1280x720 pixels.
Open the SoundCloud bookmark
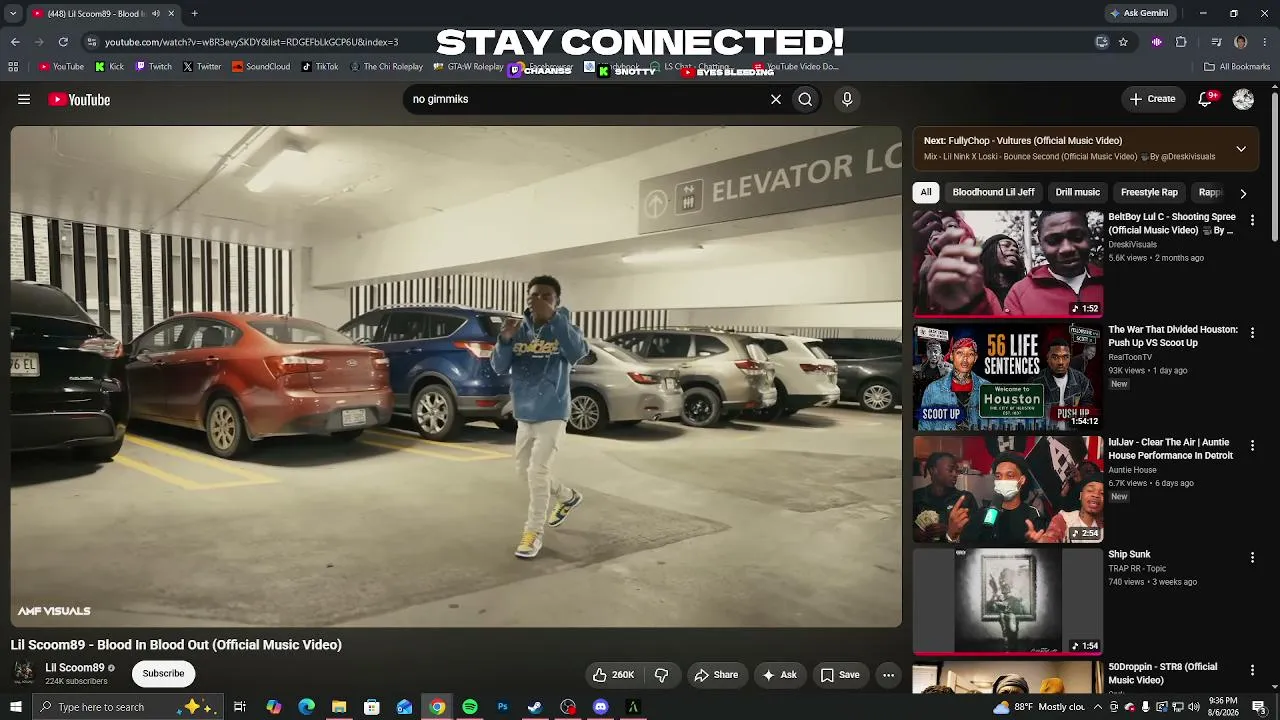(x=261, y=67)
